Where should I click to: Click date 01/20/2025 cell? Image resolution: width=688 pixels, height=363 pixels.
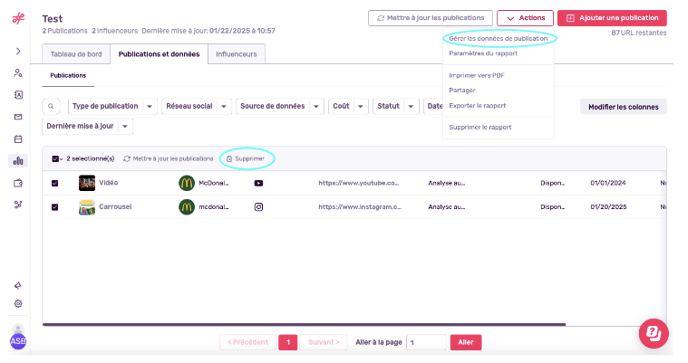click(x=608, y=207)
